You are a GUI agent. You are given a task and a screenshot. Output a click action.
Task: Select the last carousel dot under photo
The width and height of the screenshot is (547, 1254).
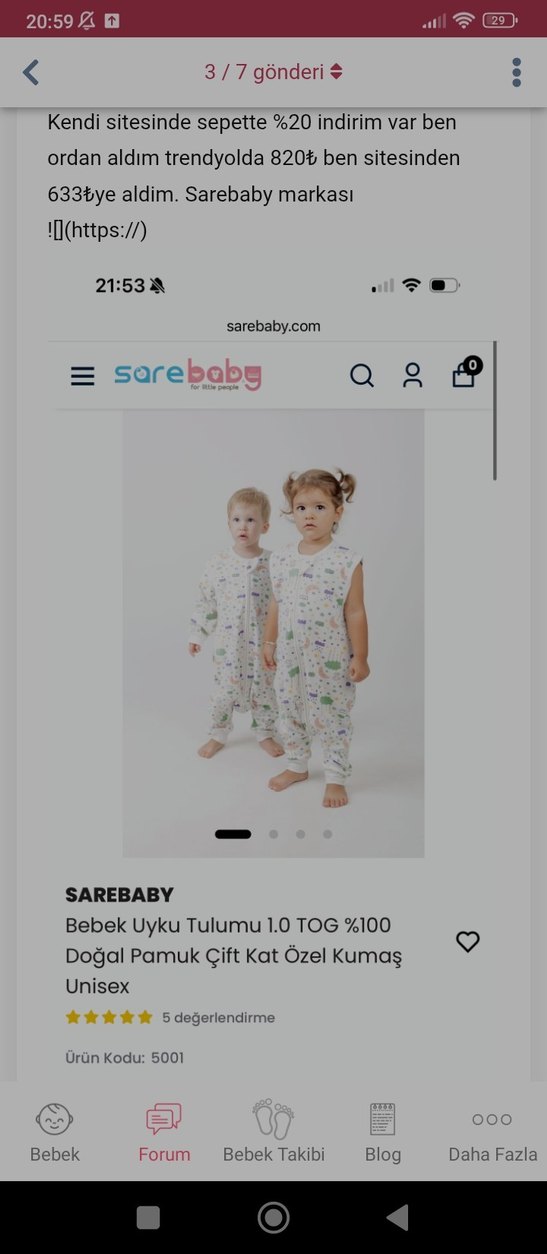coord(327,833)
